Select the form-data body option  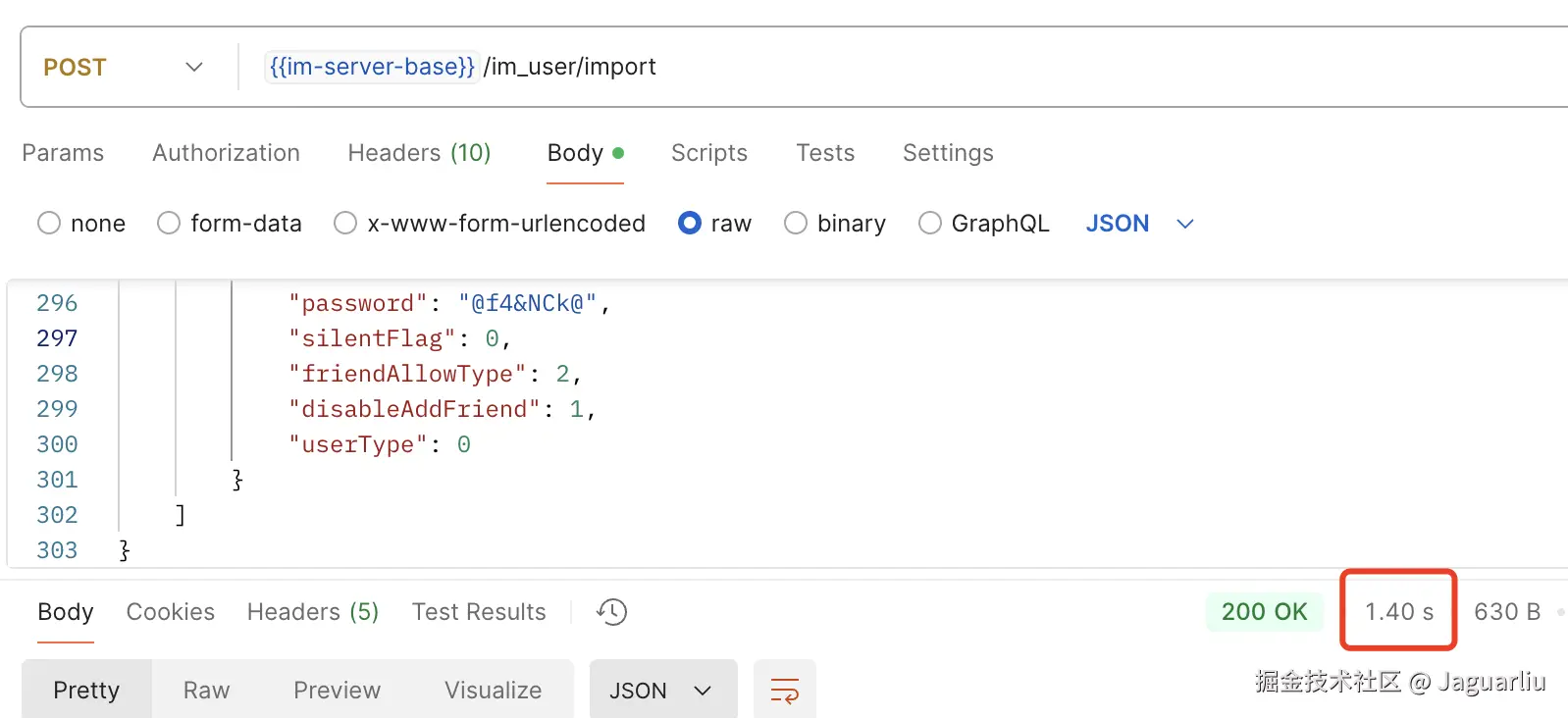click(169, 224)
